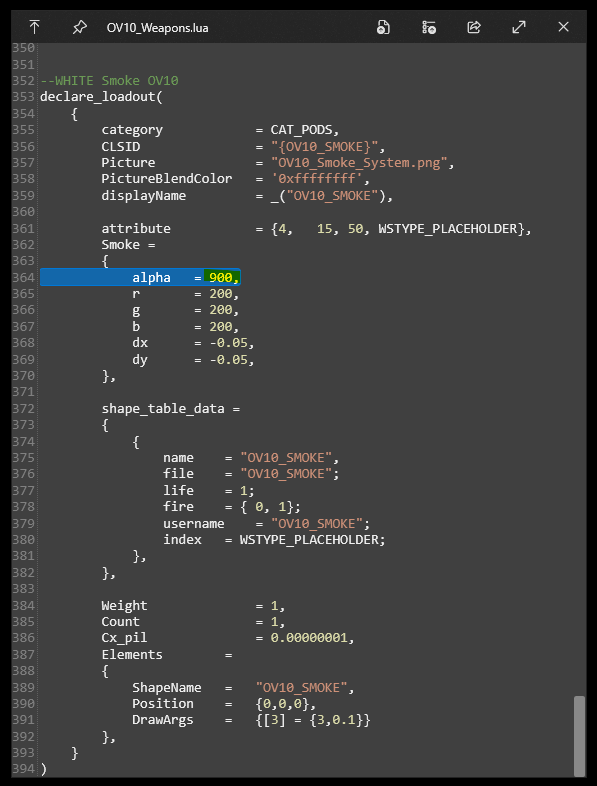This screenshot has height=786, width=597.
Task: Click the symbol list icon in header
Action: 429,27
